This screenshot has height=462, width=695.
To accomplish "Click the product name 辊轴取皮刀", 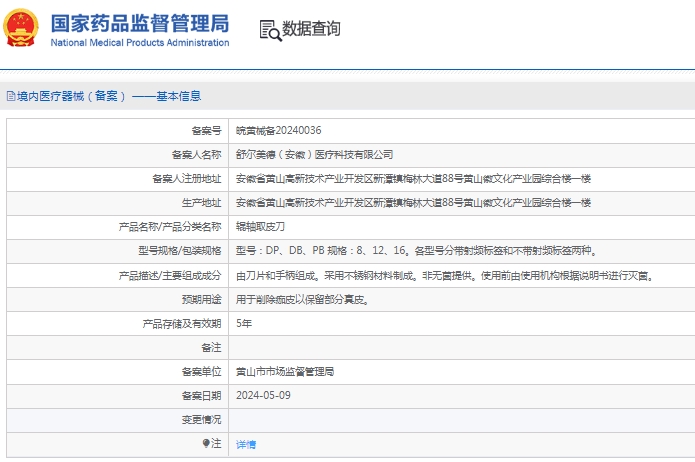I will [x=260, y=227].
